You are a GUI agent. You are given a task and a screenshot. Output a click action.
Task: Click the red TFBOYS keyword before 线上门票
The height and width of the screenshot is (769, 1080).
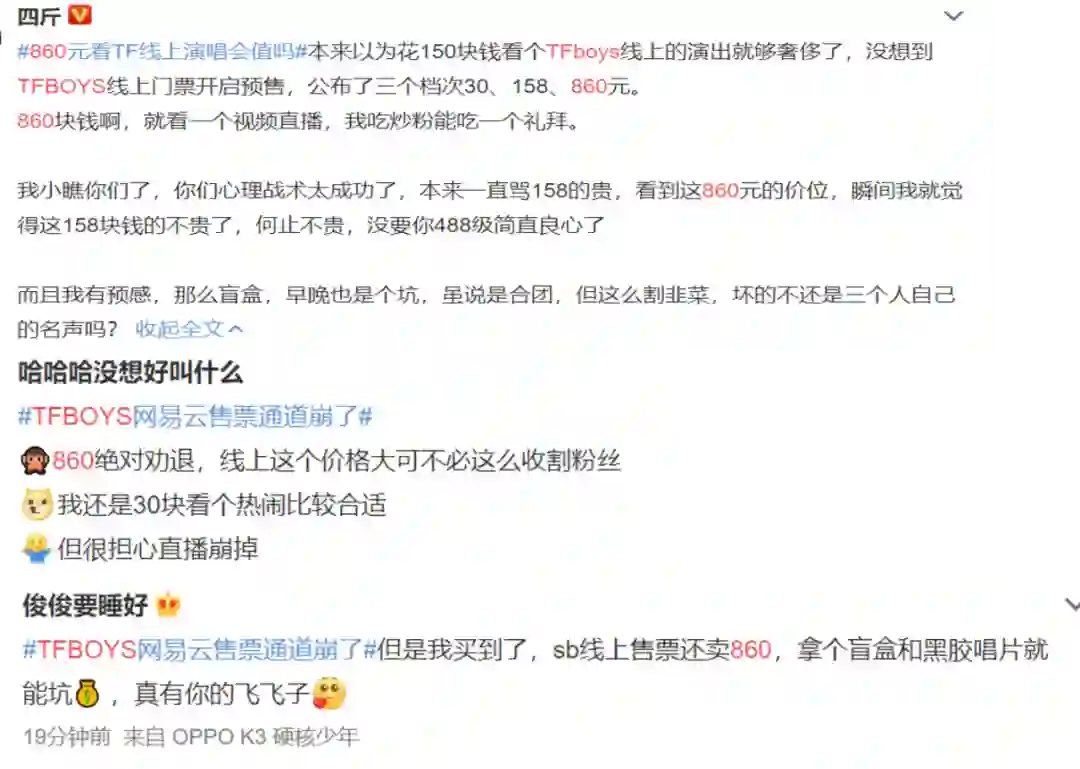click(61, 86)
